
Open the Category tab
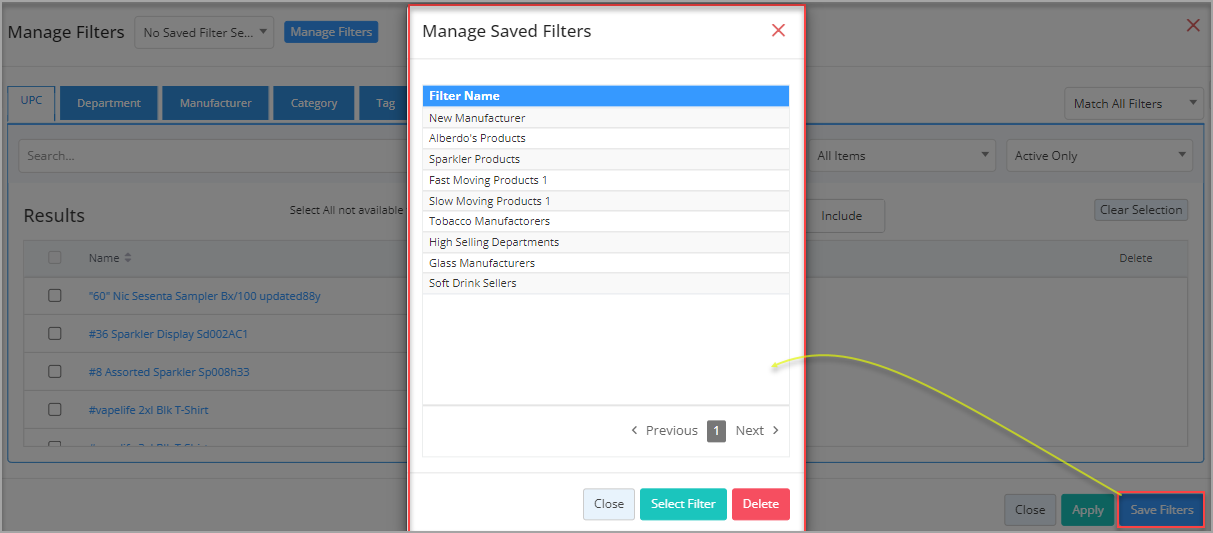pos(314,103)
